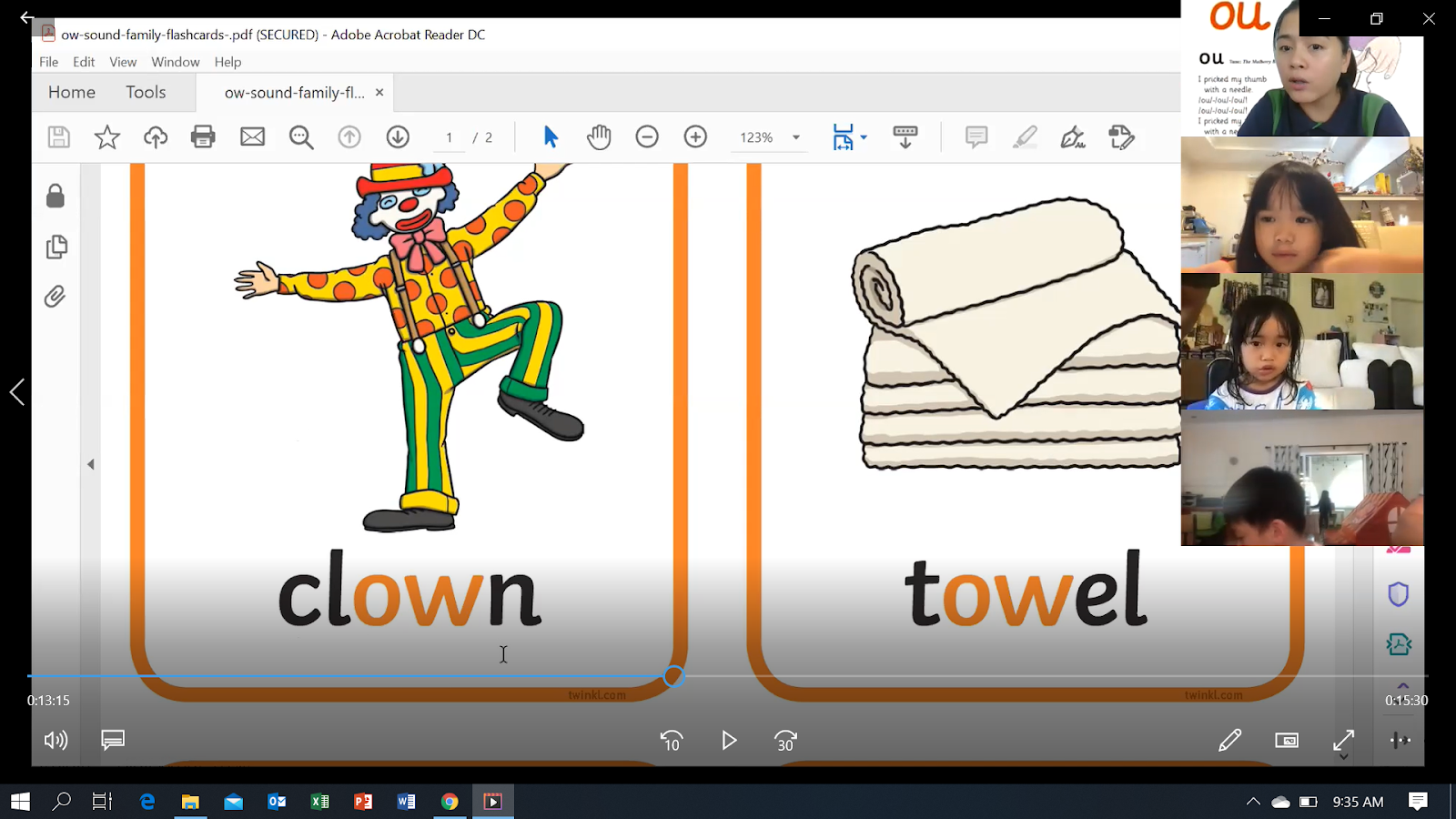Open the security lock panel icon

(x=56, y=196)
